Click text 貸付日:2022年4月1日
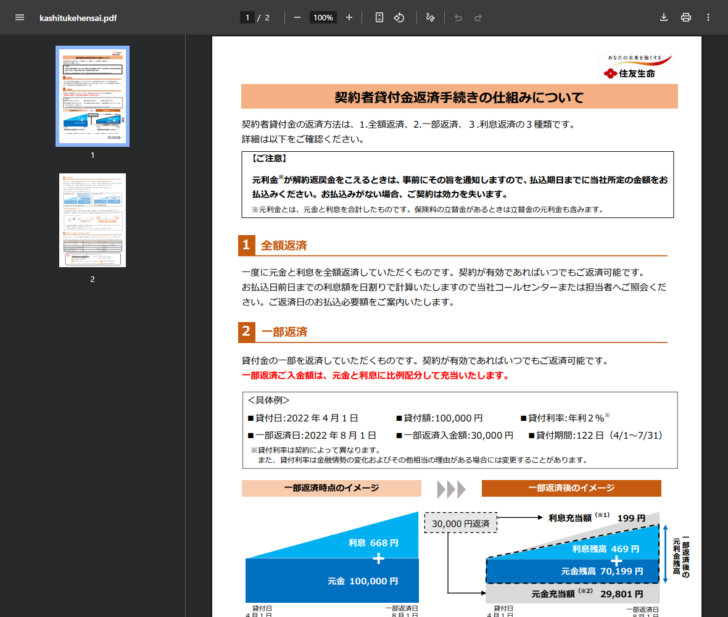 [303, 418]
